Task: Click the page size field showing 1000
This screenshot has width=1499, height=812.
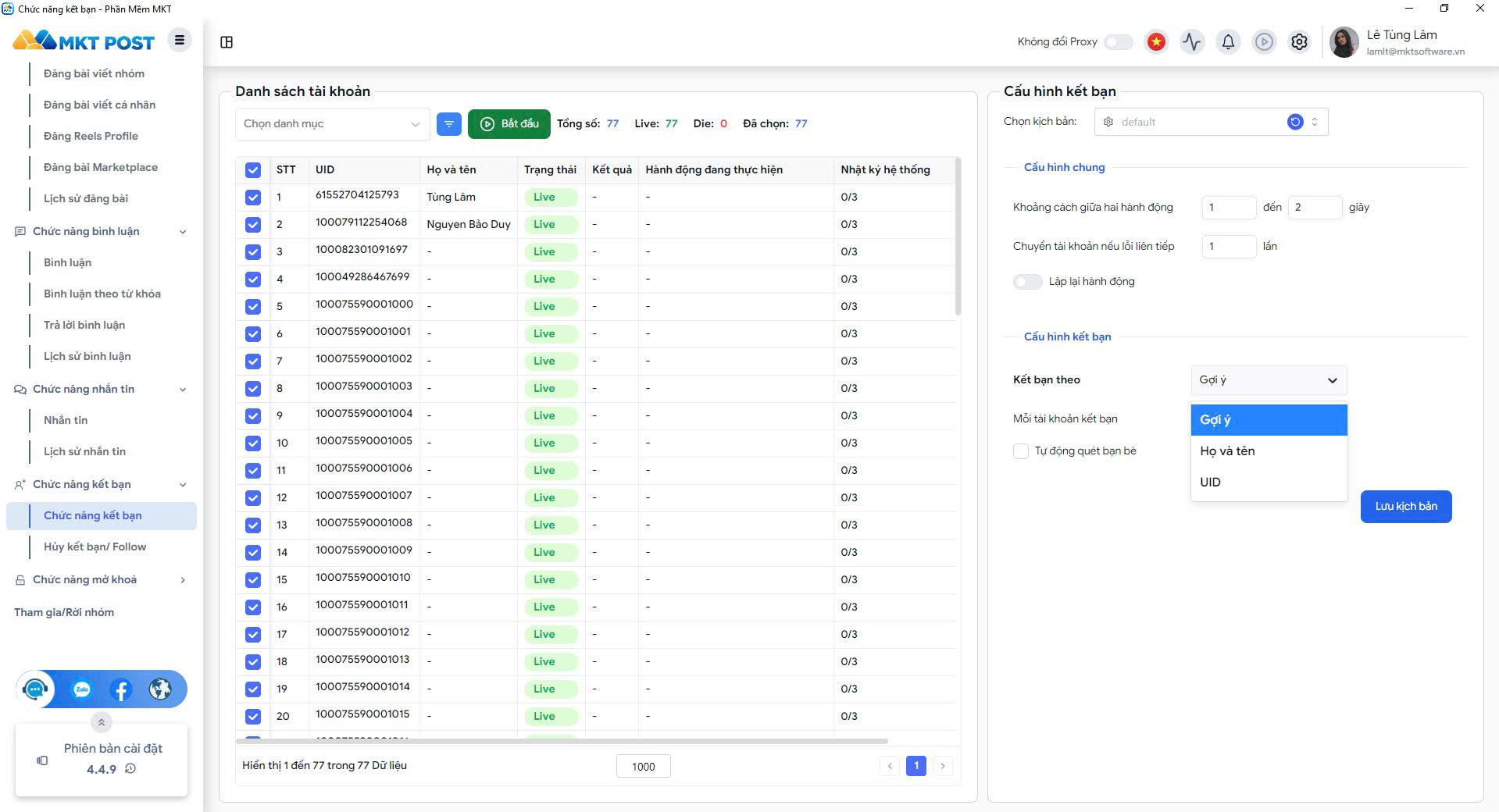Action: point(644,767)
